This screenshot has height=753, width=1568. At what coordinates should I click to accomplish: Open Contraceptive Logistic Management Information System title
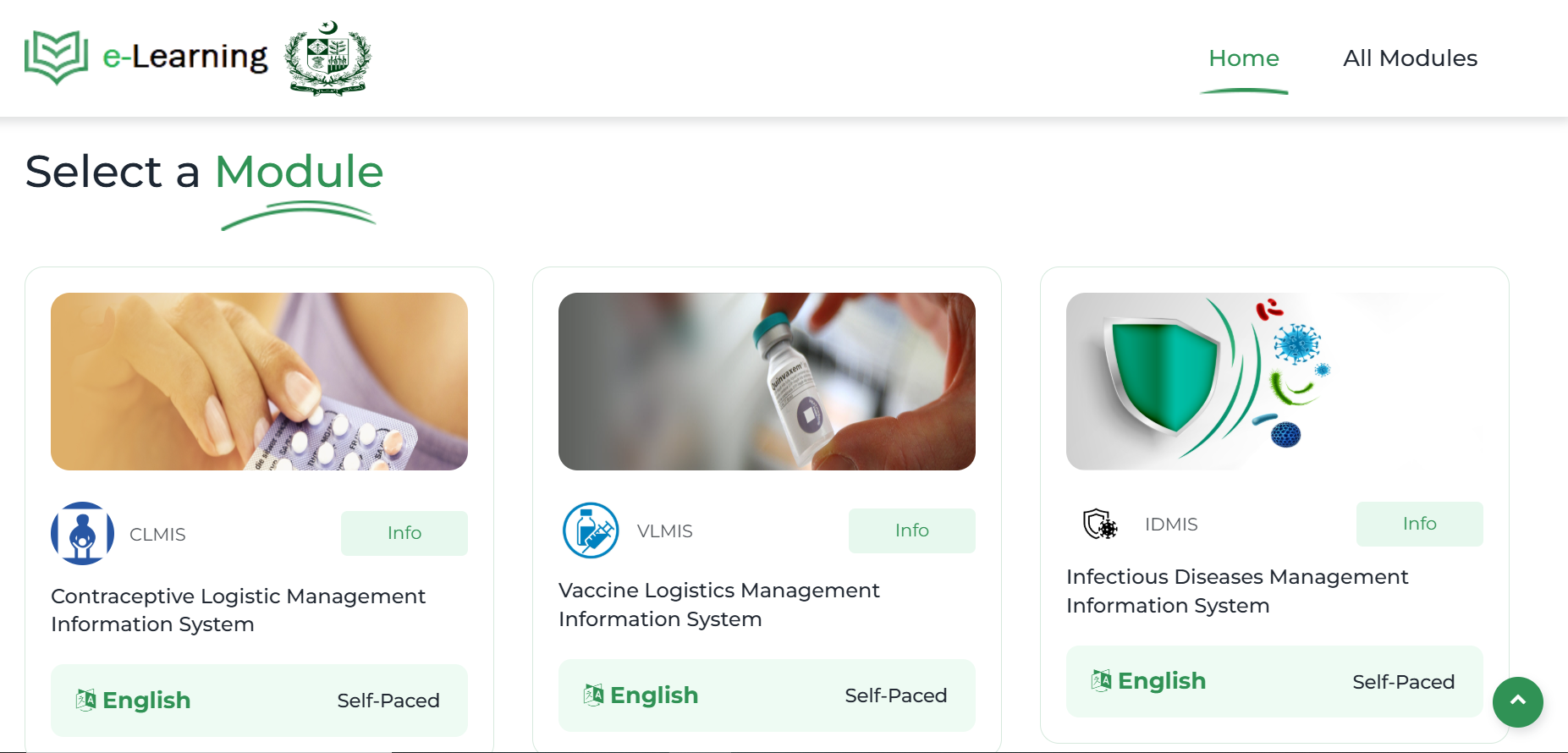(238, 610)
